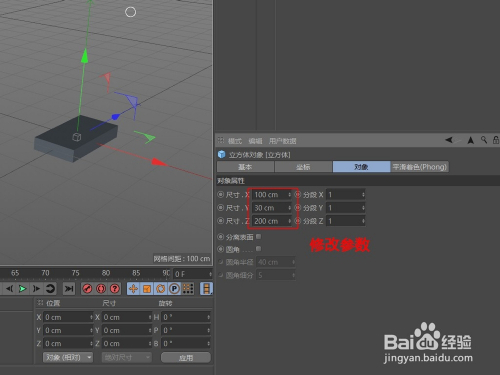Image resolution: width=500 pixels, height=375 pixels.
Task: Click the 分段 X spinner arrows
Action: 363,195
